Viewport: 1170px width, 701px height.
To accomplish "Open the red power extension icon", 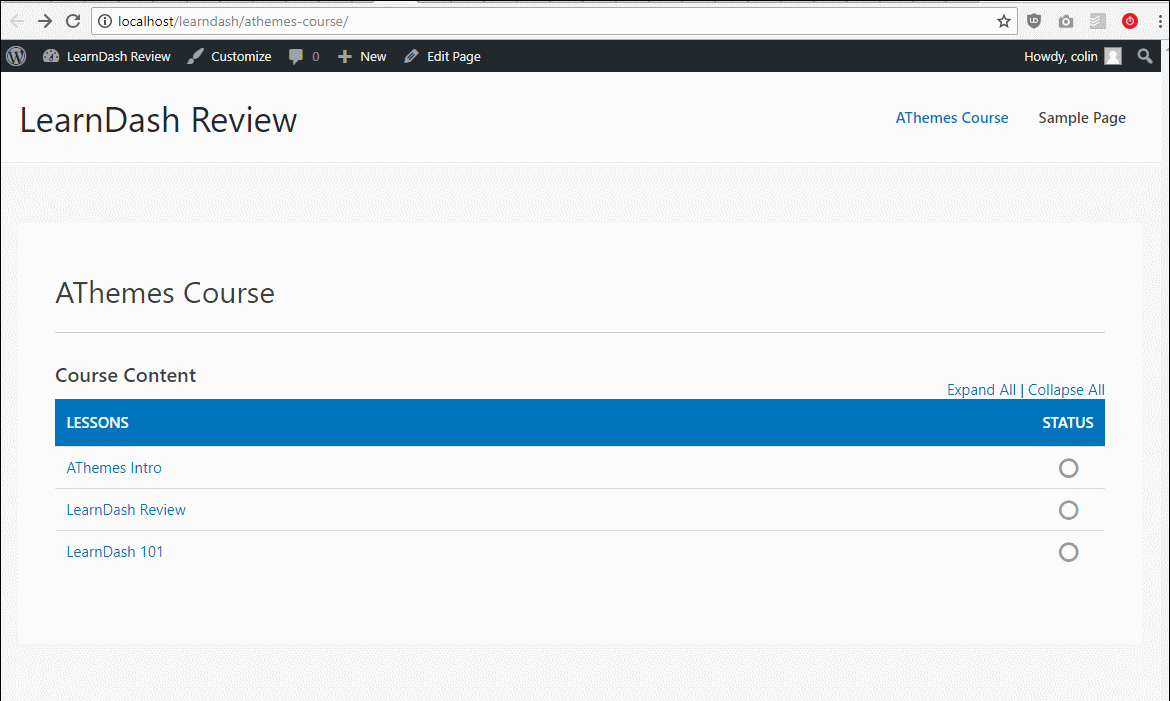I will 1130,21.
